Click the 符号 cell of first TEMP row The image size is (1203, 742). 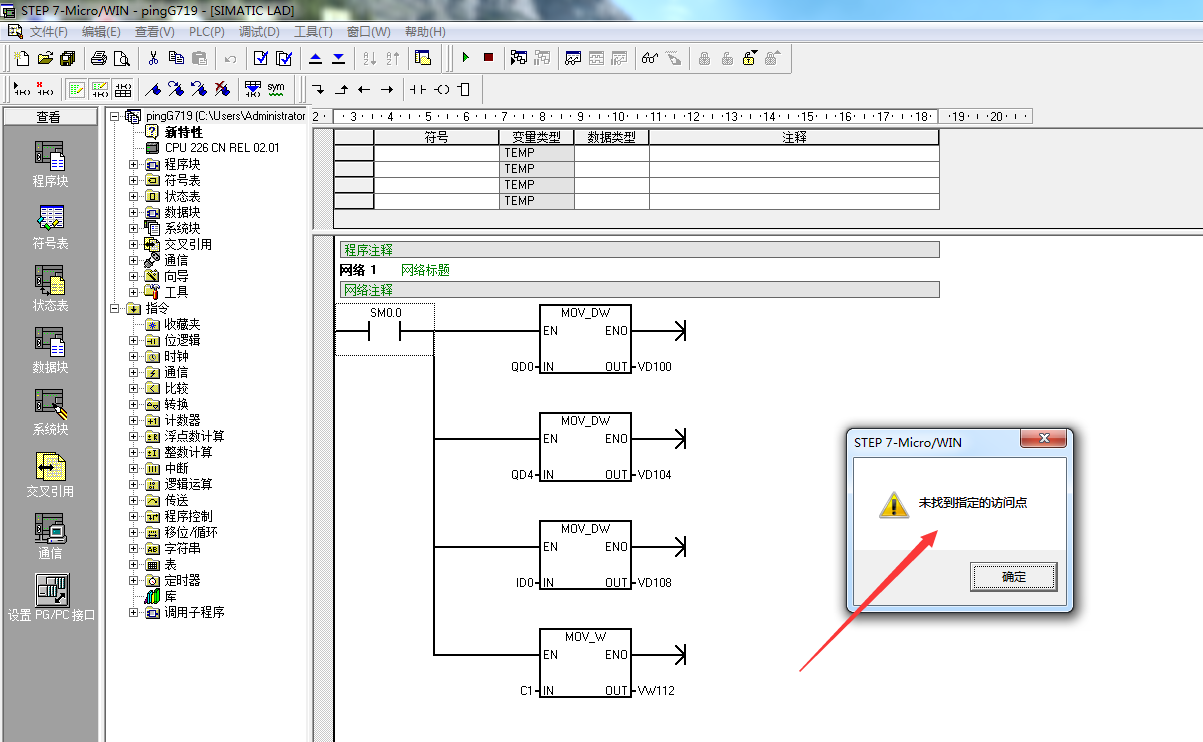436,153
